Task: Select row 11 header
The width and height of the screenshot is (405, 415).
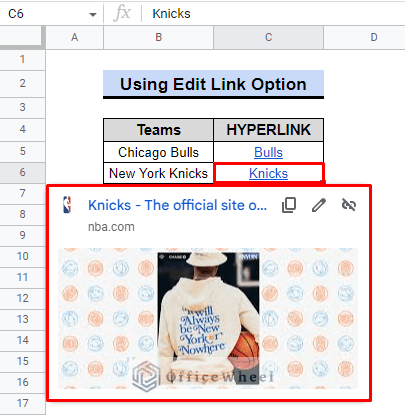Action: tap(22, 277)
